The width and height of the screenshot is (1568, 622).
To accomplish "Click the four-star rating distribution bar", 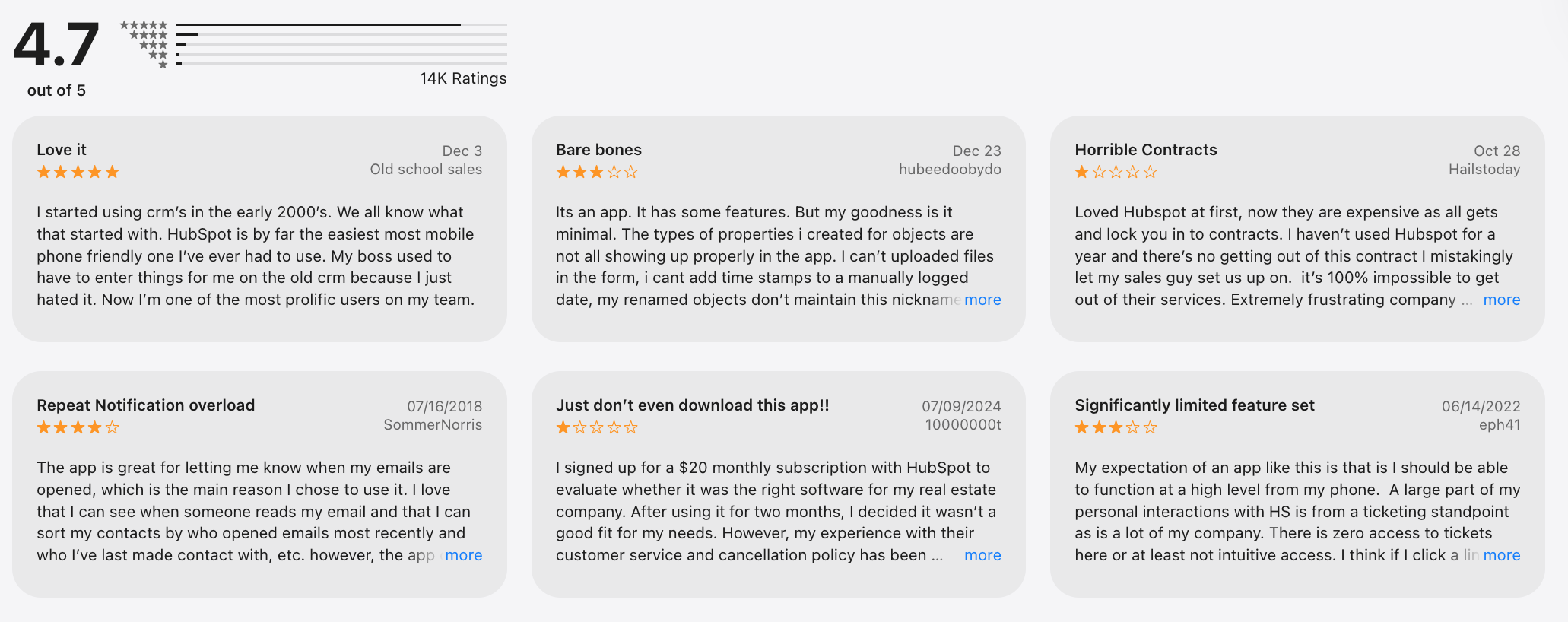I will [x=341, y=35].
